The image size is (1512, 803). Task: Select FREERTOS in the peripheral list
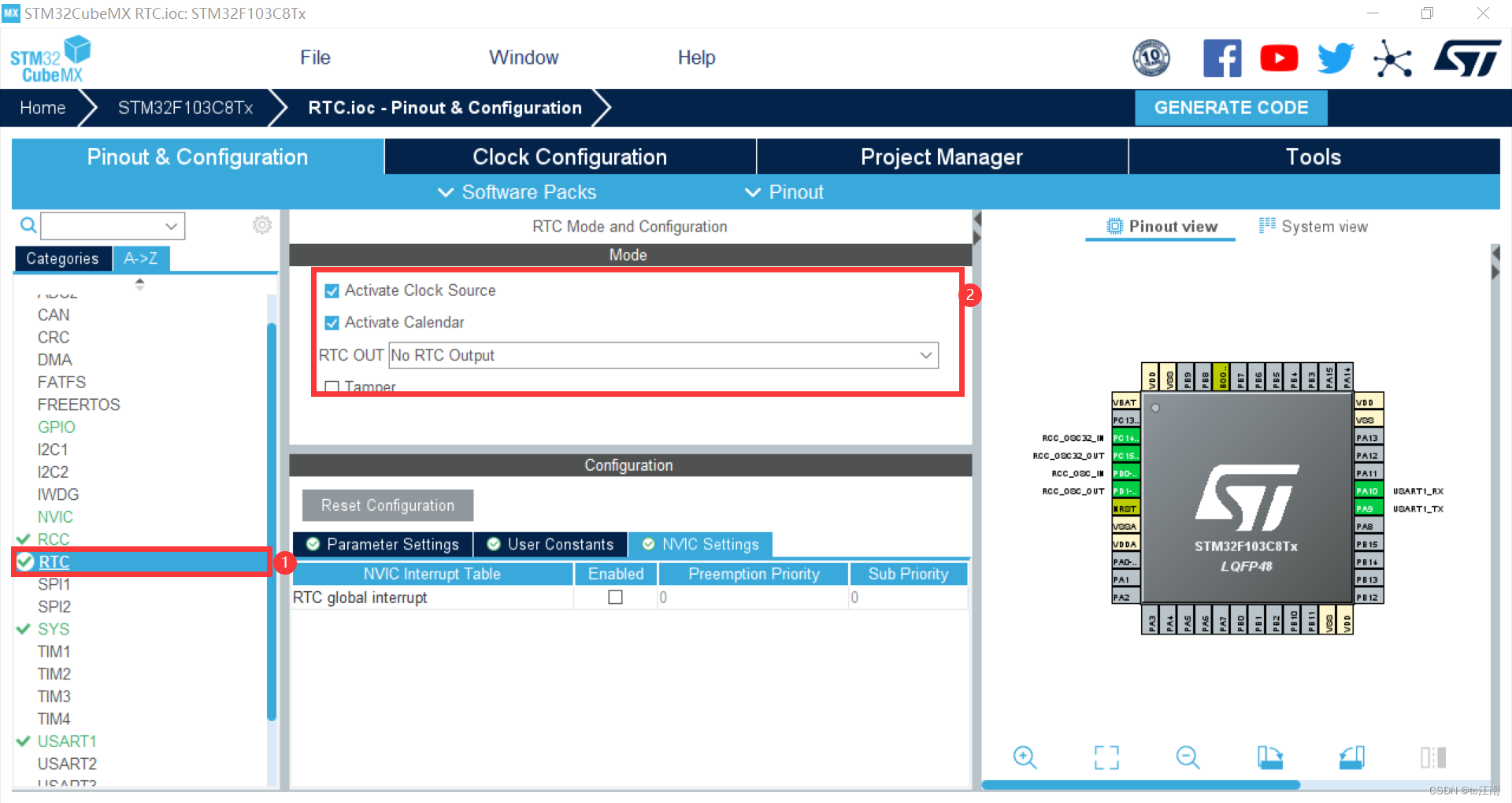tap(79, 405)
